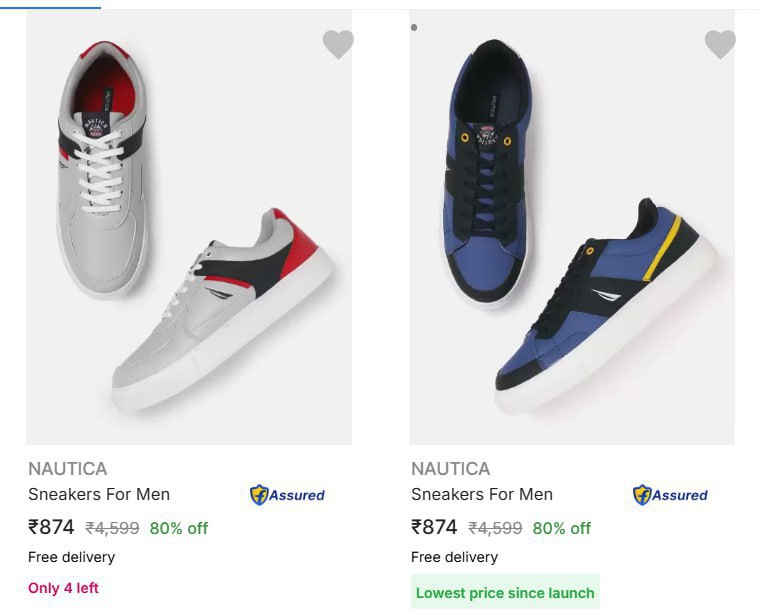The height and width of the screenshot is (614, 760).
Task: Click the "Only 4 left" stock warning
Action: (x=64, y=588)
